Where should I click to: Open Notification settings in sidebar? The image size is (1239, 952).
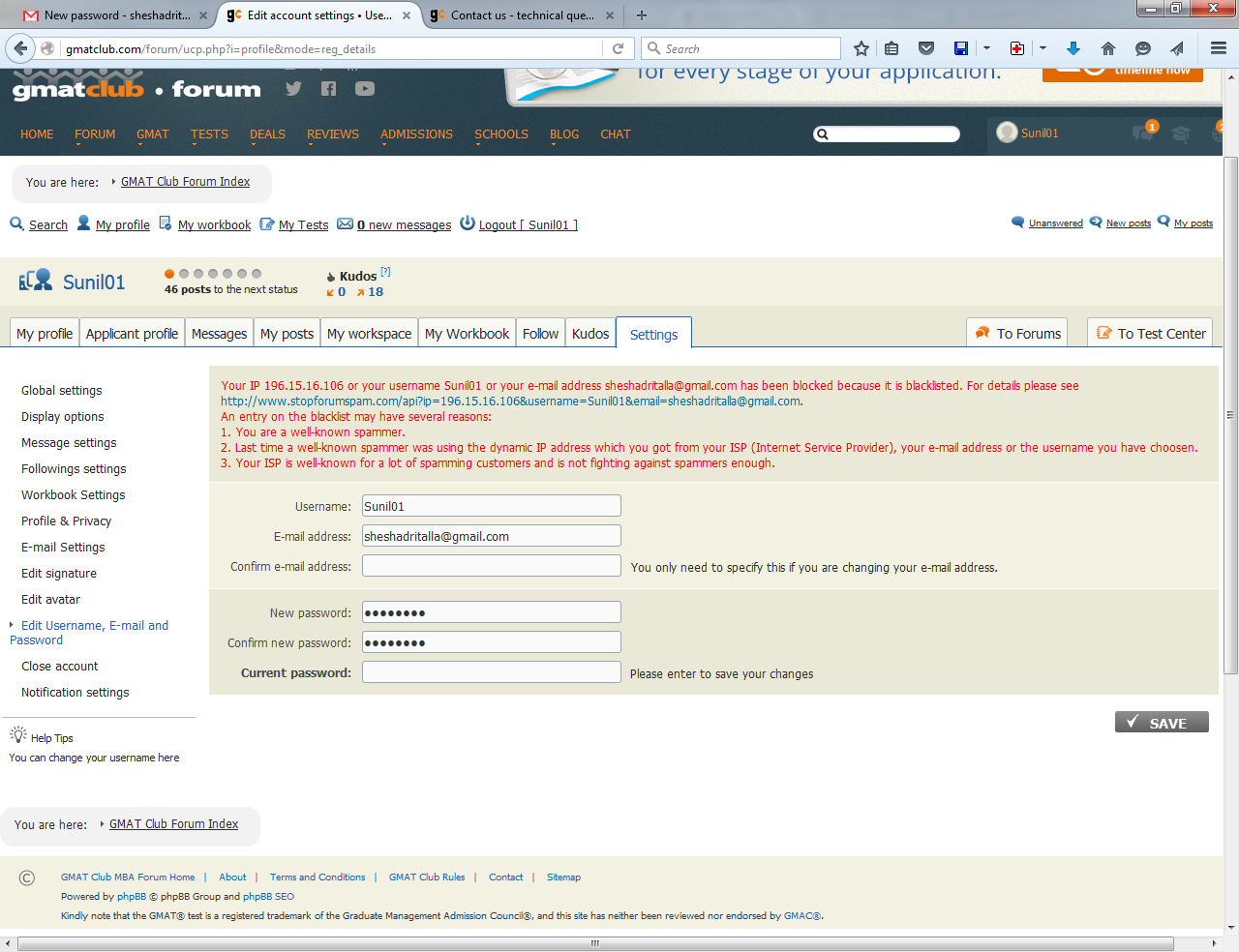click(75, 693)
